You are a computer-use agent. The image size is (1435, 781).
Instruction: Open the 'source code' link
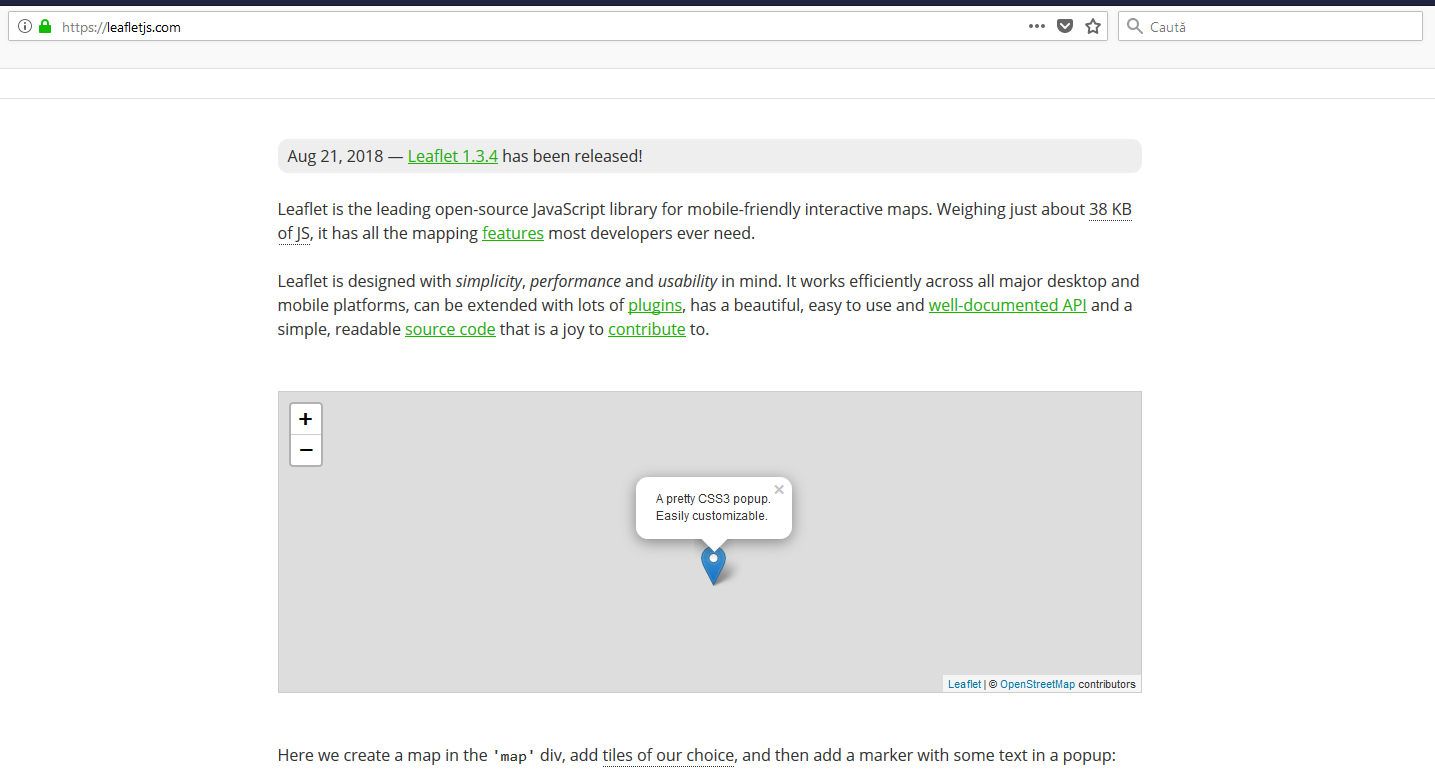(449, 328)
